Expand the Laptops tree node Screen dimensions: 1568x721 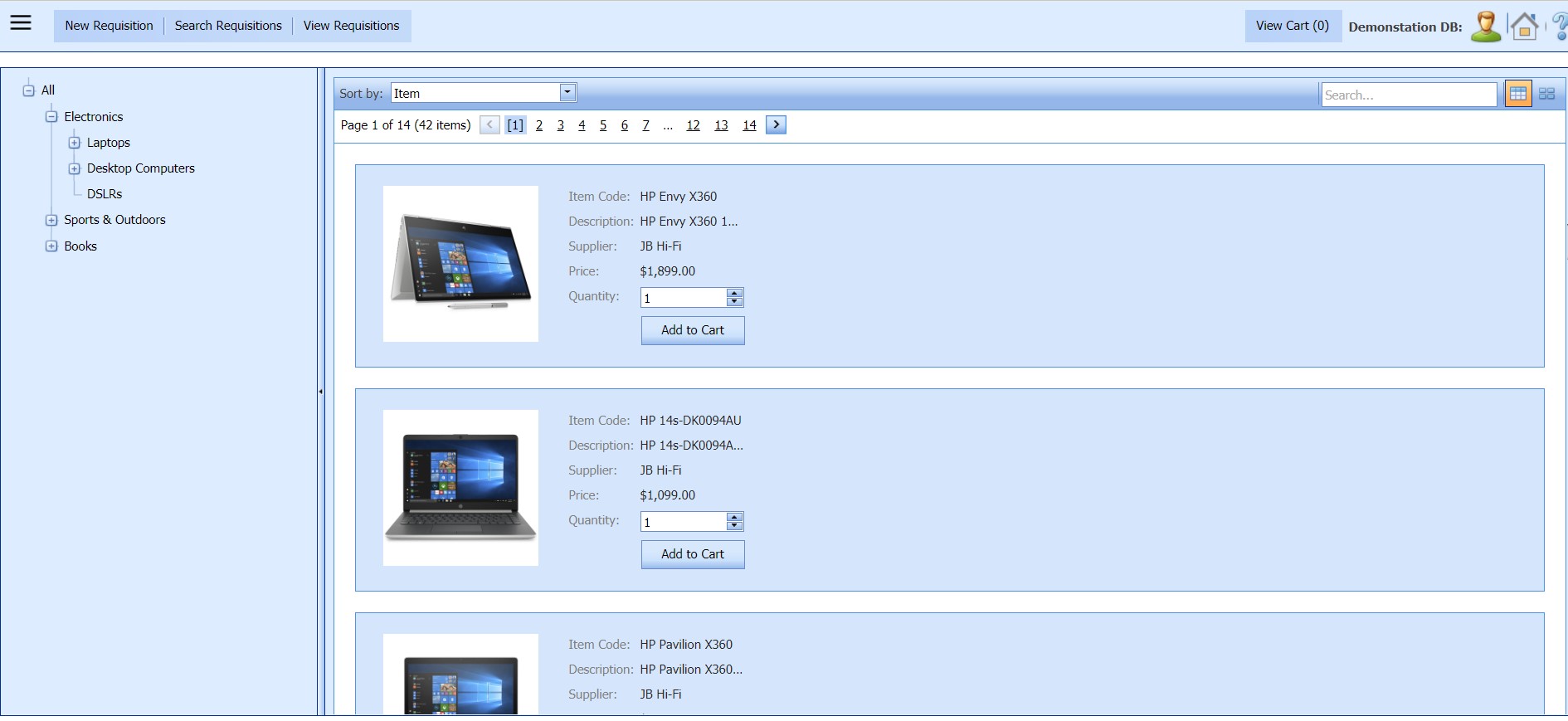(x=75, y=143)
